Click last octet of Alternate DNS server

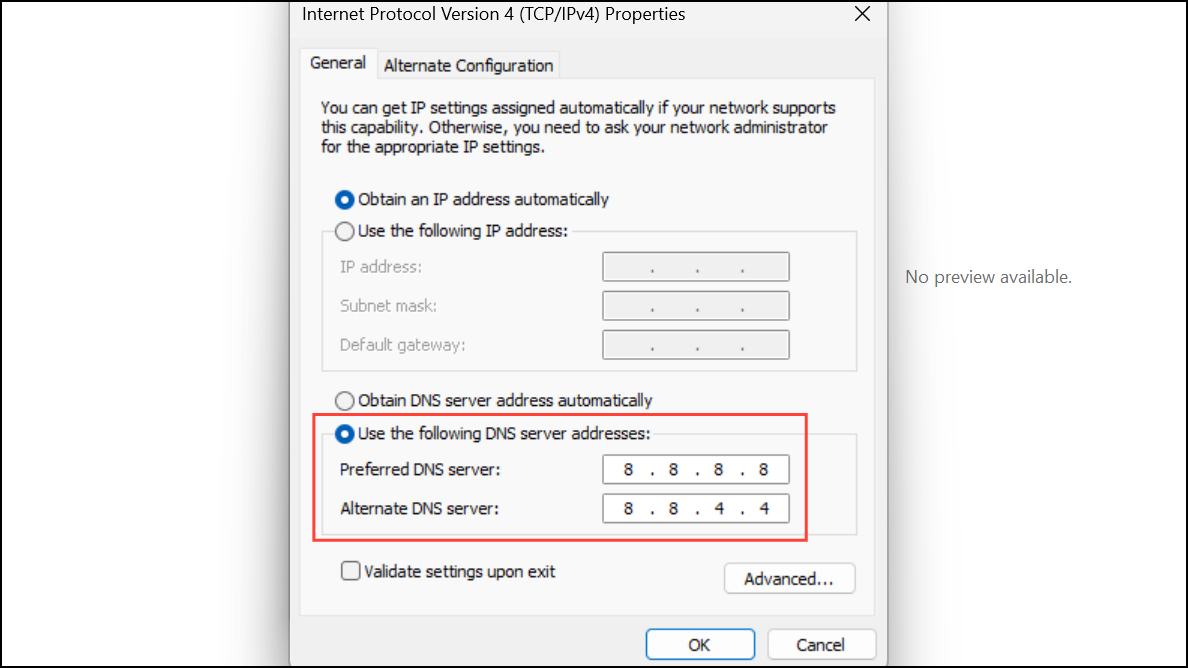point(764,508)
